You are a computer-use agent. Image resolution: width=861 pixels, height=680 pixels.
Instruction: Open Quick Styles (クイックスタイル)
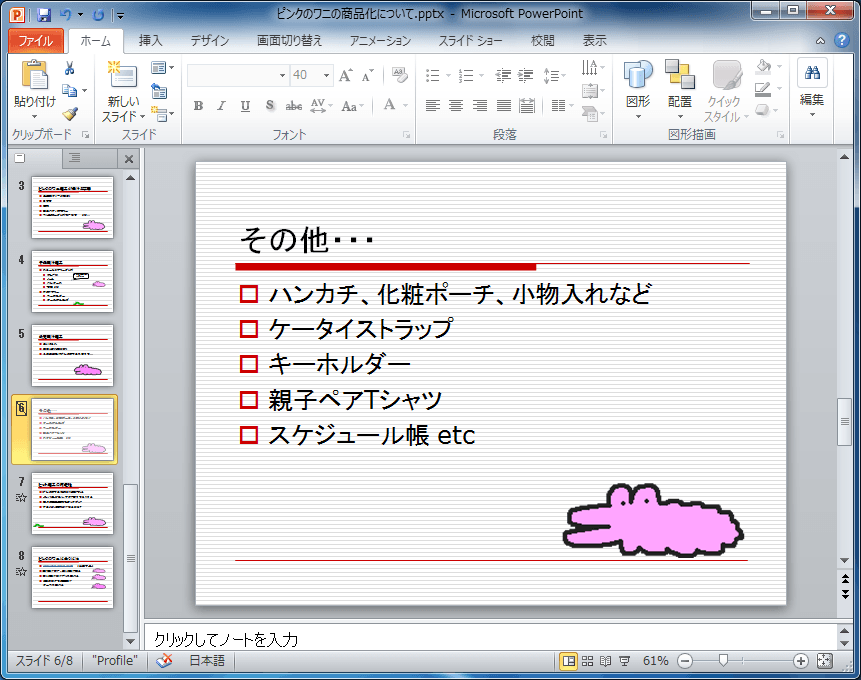[x=726, y=91]
